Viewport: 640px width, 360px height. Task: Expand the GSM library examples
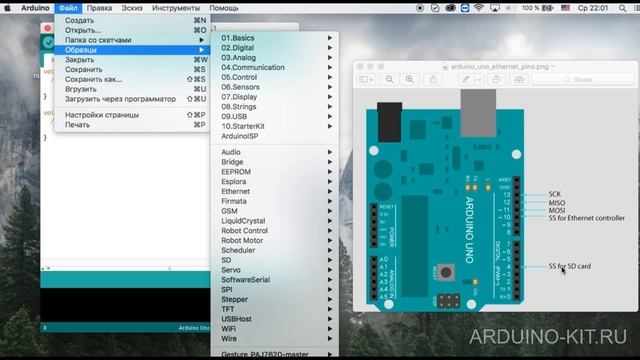pos(275,211)
